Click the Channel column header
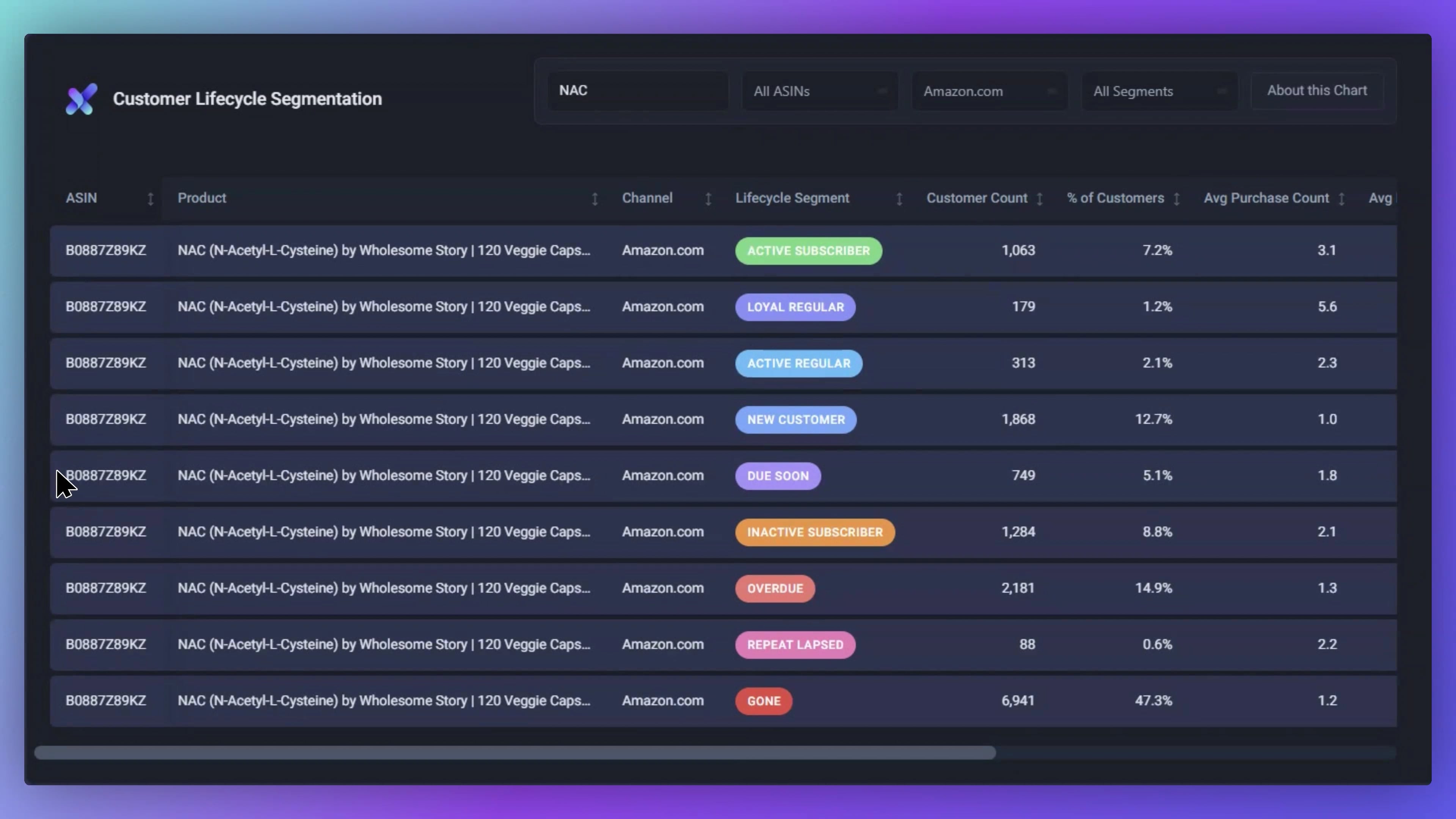This screenshot has width=1456, height=819. point(647,198)
